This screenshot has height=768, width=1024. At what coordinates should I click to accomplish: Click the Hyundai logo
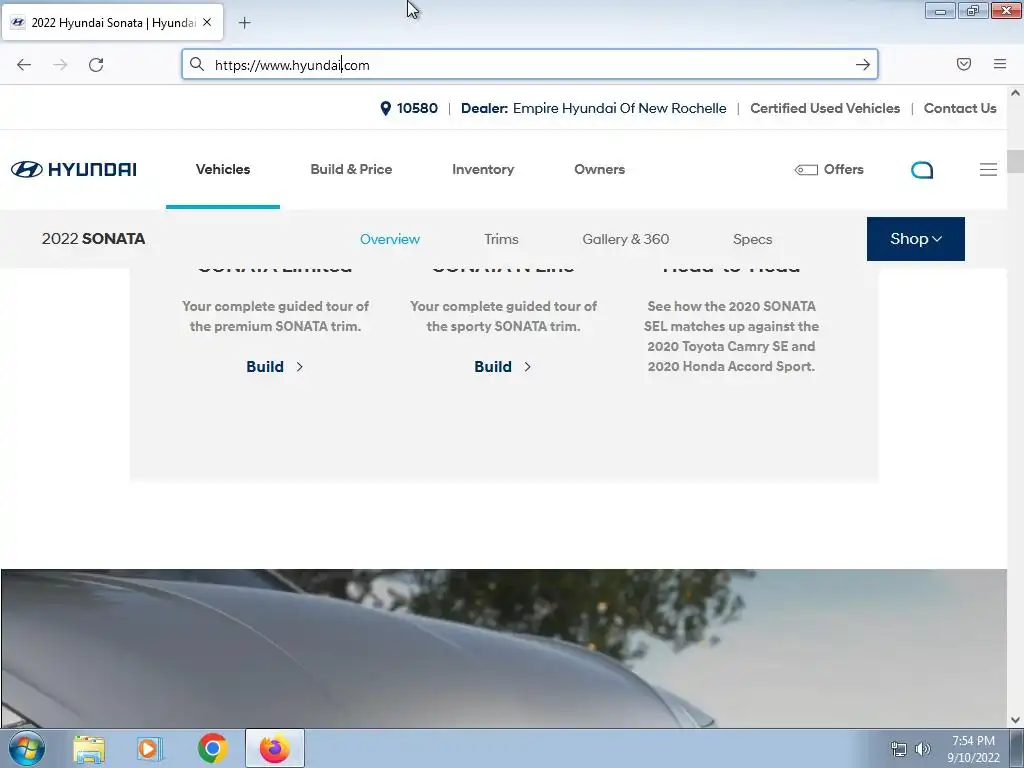[x=74, y=169]
